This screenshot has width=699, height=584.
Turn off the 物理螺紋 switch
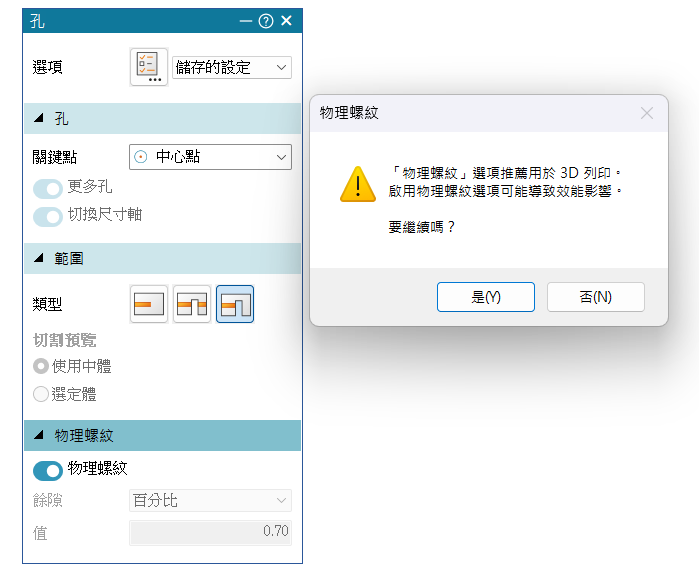(x=48, y=471)
